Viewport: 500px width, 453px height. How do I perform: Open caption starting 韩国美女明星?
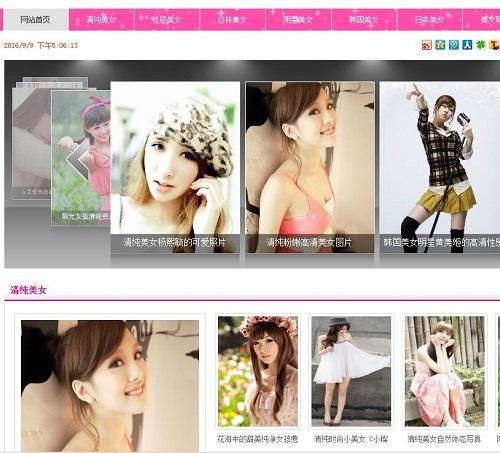click(x=441, y=242)
